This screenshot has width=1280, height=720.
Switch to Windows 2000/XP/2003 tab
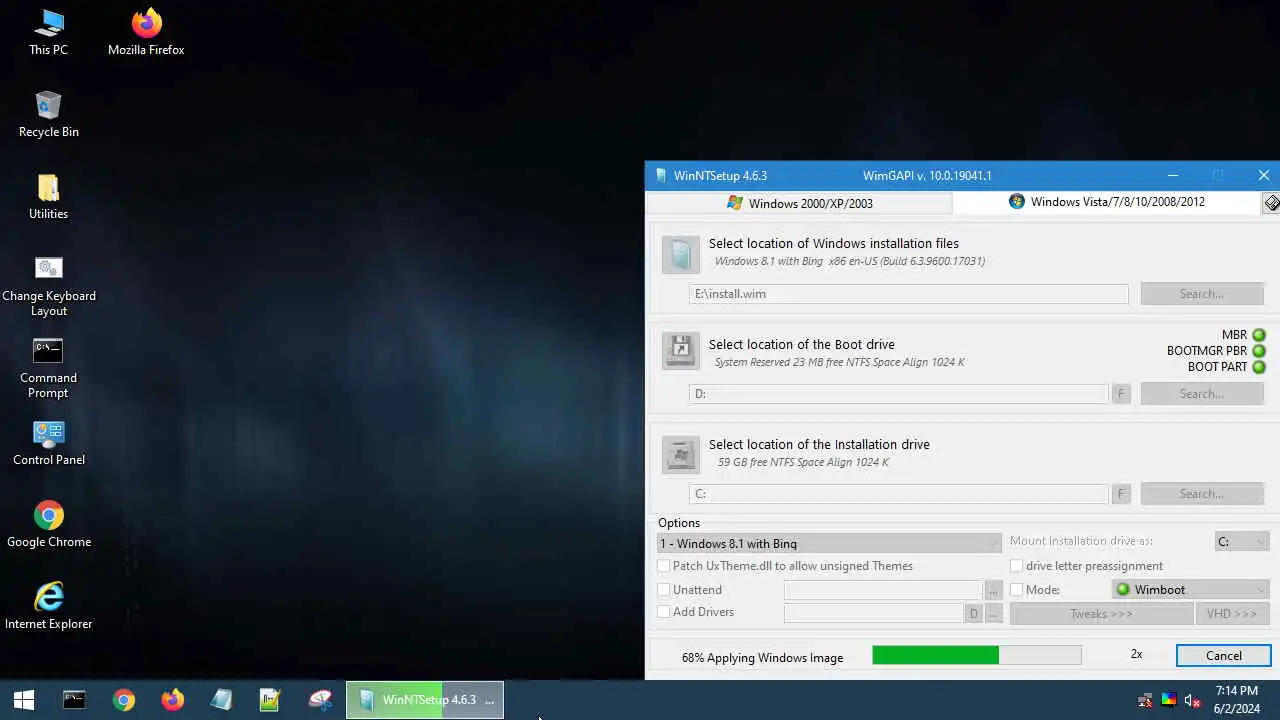(799, 203)
